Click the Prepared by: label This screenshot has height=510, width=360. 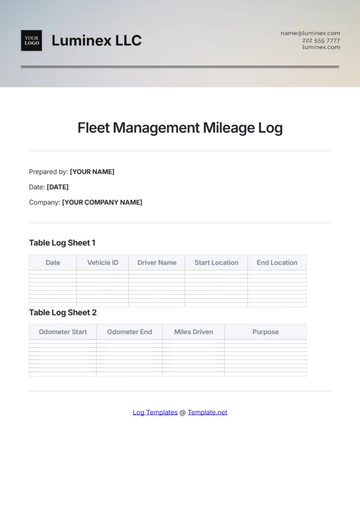click(48, 172)
